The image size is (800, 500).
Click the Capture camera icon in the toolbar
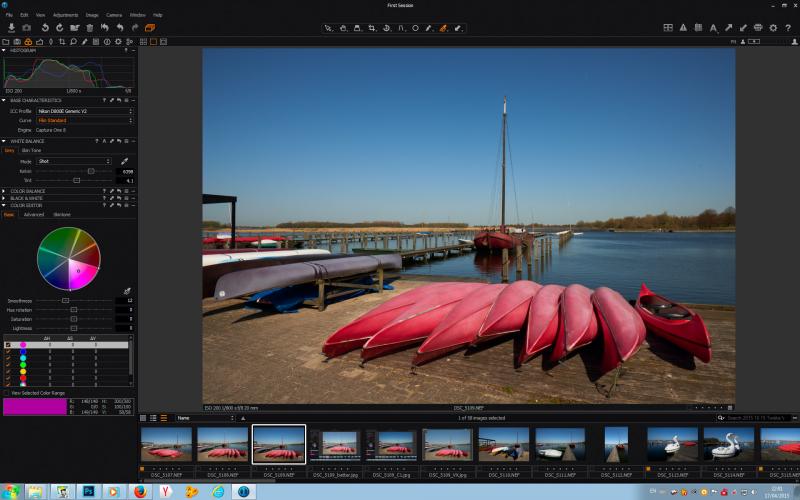(x=27, y=28)
